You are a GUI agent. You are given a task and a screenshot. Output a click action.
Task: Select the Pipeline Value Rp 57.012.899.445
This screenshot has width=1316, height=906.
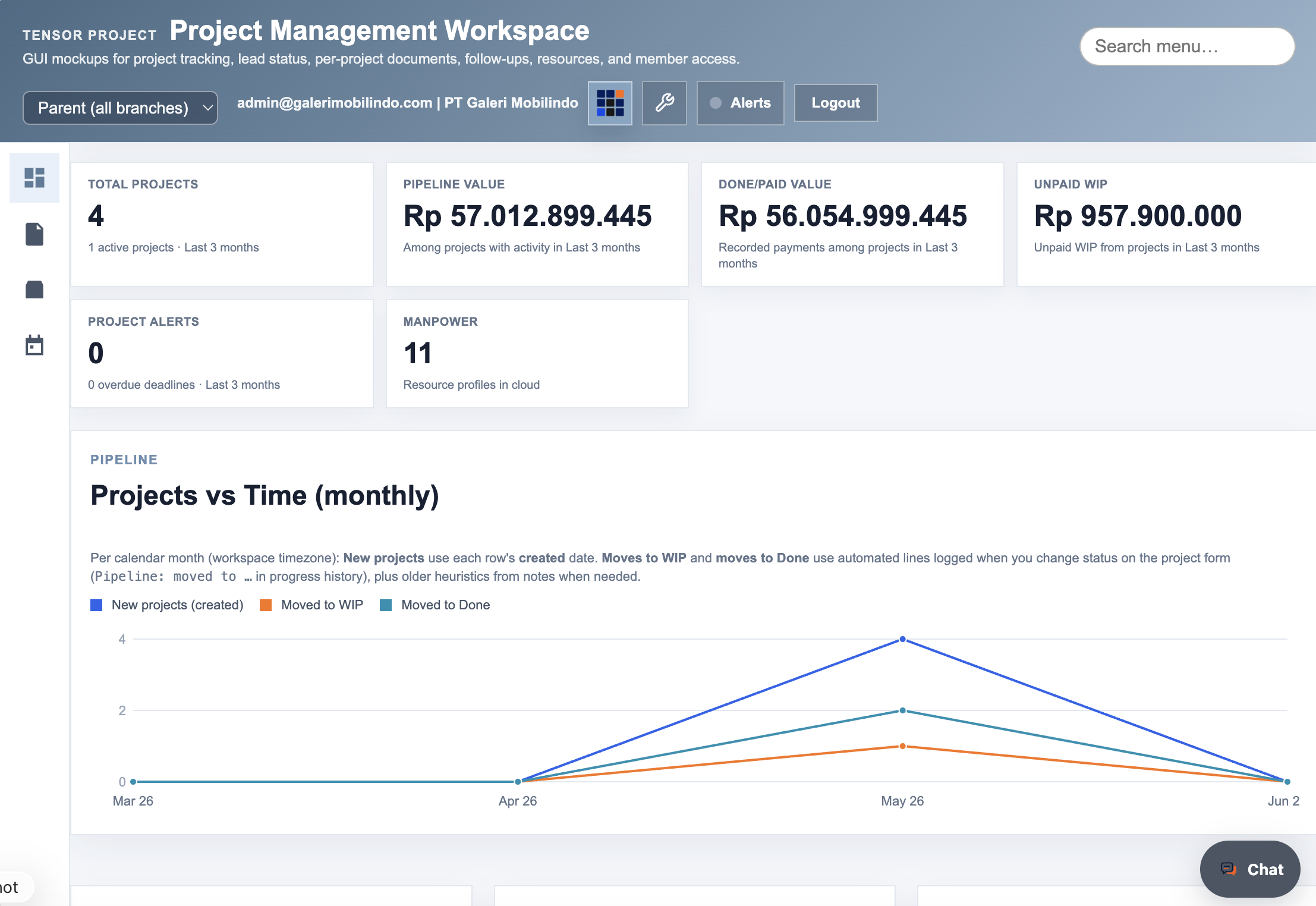click(527, 216)
